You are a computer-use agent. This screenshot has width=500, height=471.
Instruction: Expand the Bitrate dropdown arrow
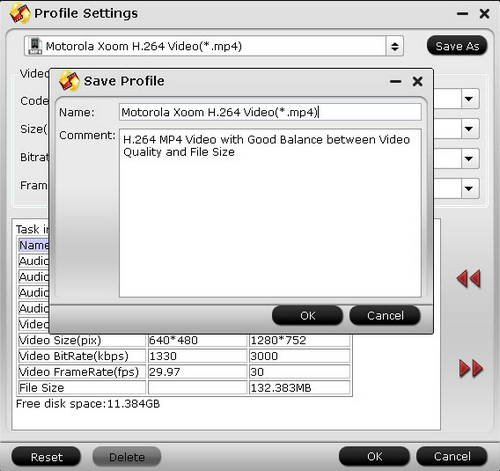click(x=469, y=158)
